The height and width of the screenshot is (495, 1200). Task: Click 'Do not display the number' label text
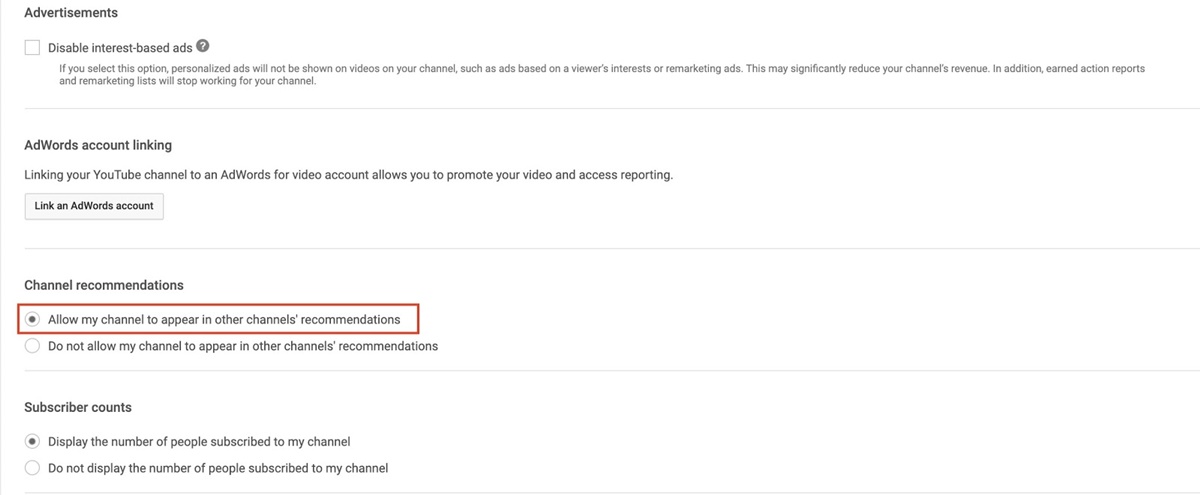pyautogui.click(x=218, y=468)
